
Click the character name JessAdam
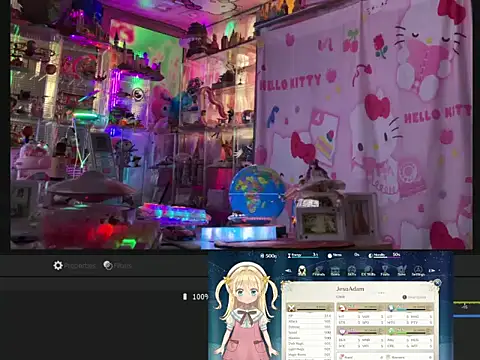click(x=350, y=289)
